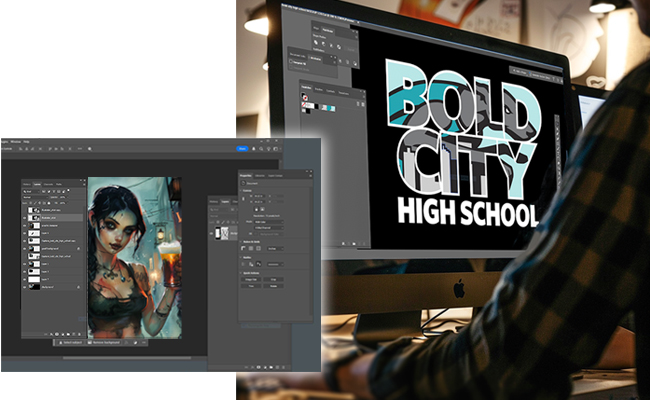Switch to the Properties tab
Screen dimensions: 650x400
pos(246,174)
